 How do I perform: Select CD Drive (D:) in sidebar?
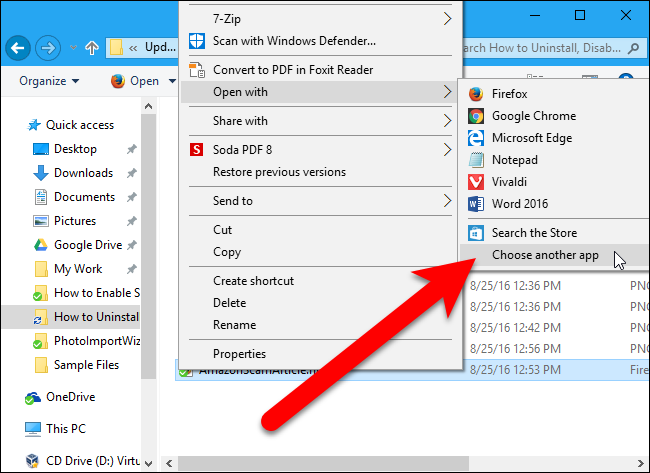tap(83, 461)
